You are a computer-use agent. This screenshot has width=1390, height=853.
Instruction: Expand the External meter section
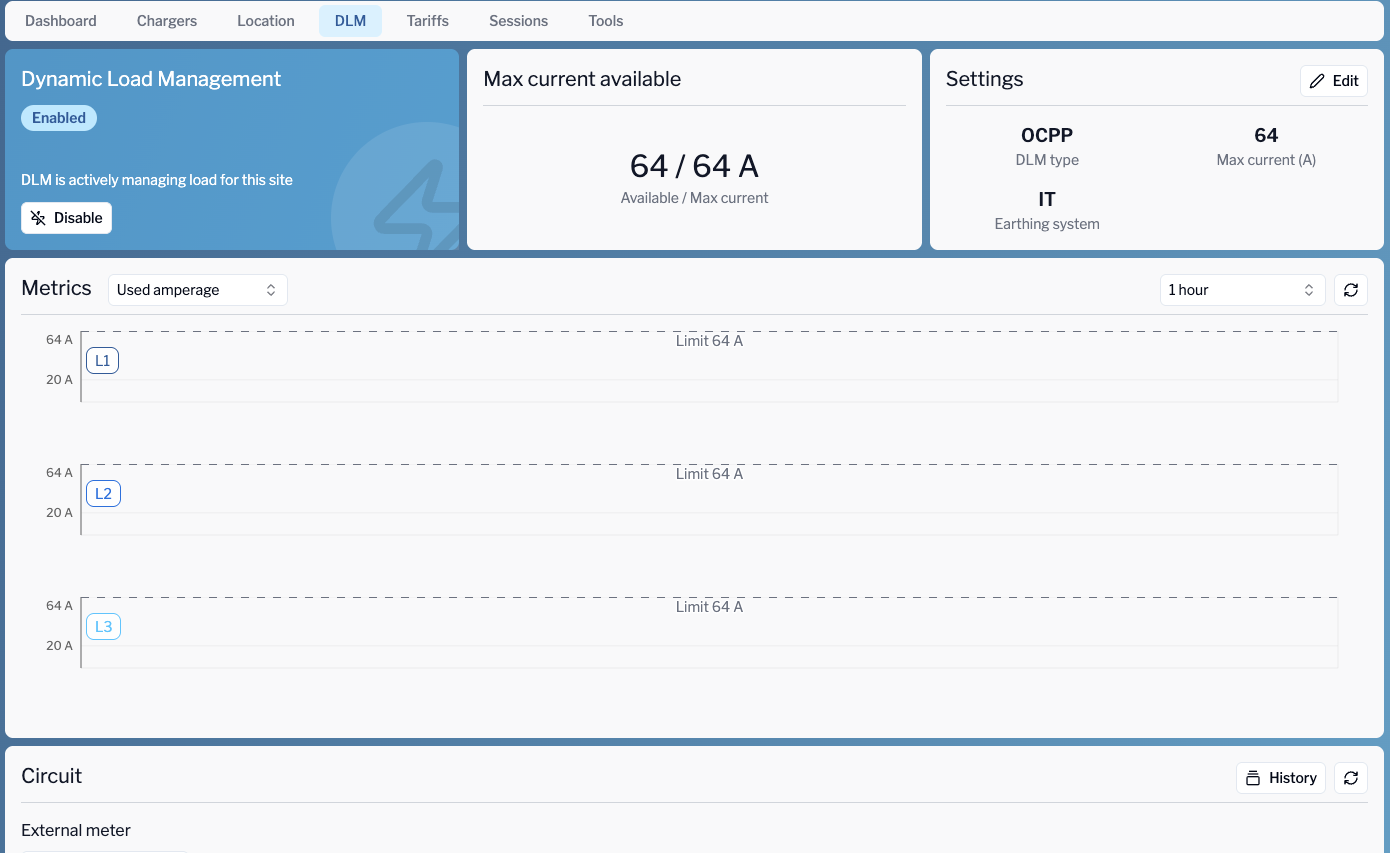click(75, 830)
